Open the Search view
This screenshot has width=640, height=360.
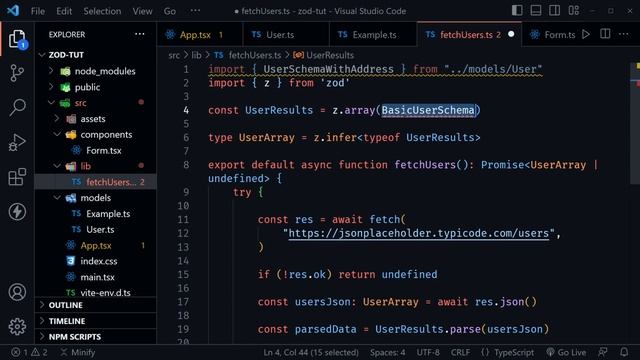point(17,107)
